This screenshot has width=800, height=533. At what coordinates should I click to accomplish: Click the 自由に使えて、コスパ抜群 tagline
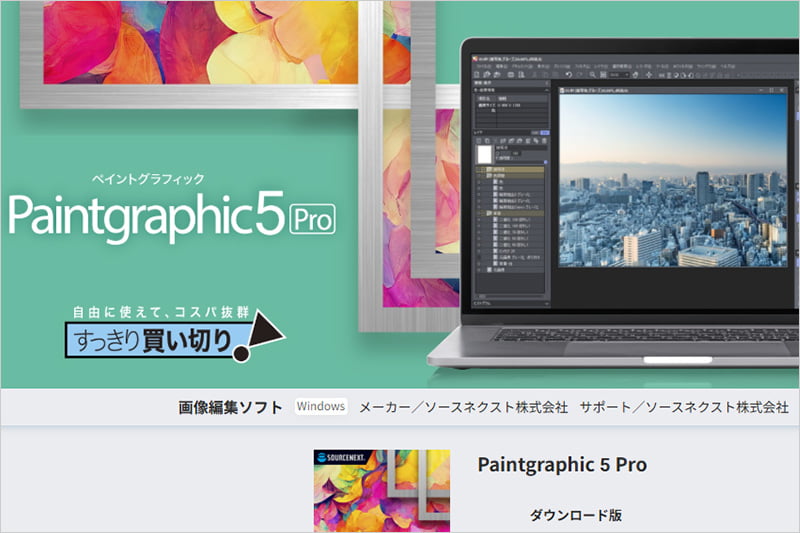161,312
